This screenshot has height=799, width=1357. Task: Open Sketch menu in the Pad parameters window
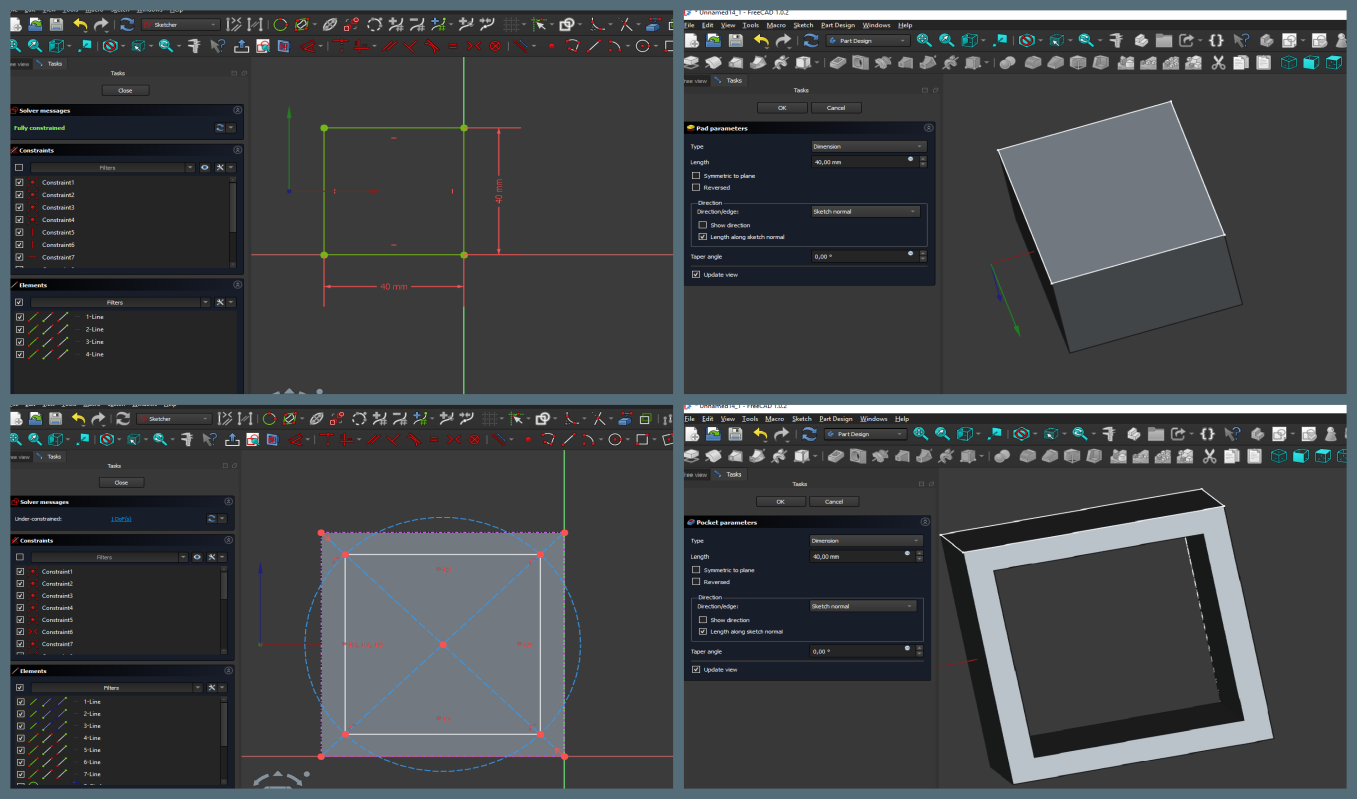click(x=803, y=25)
